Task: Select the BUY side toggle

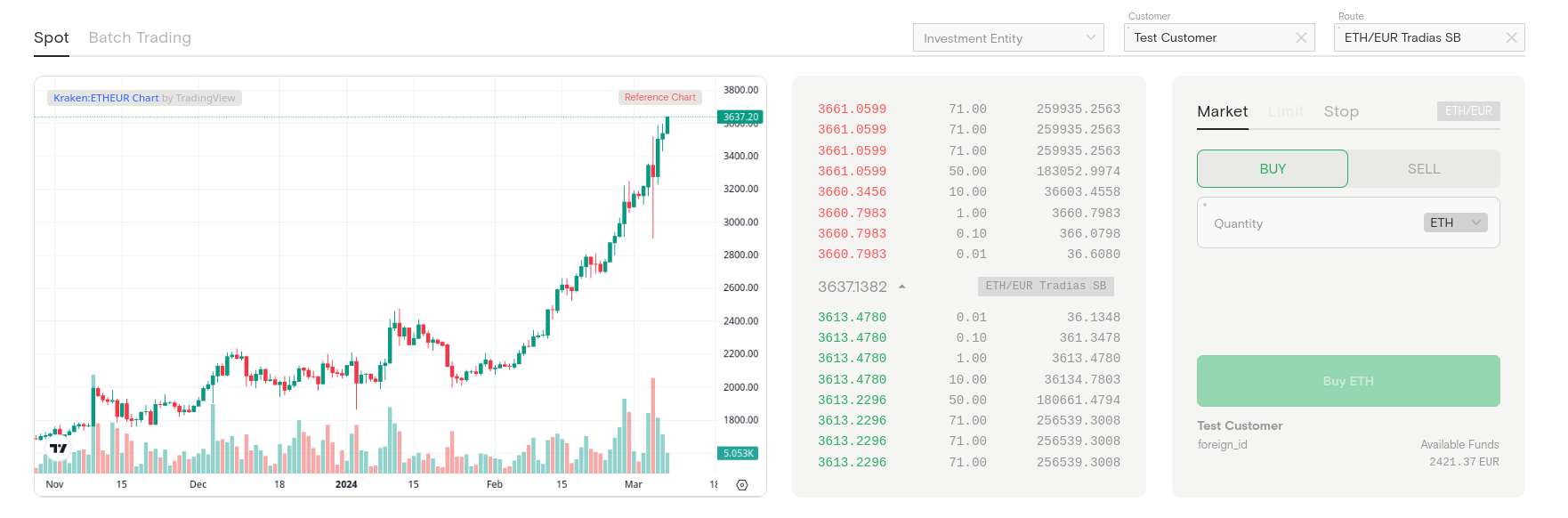Action: click(1272, 169)
